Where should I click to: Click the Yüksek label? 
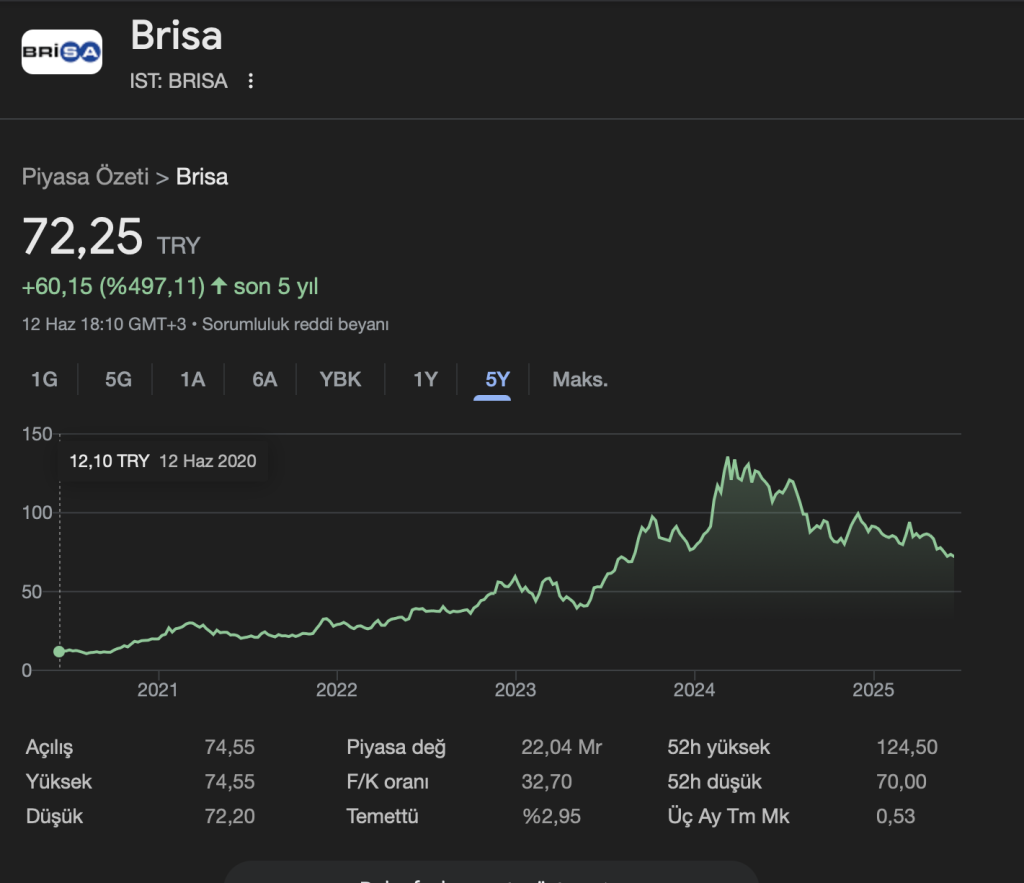(59, 782)
